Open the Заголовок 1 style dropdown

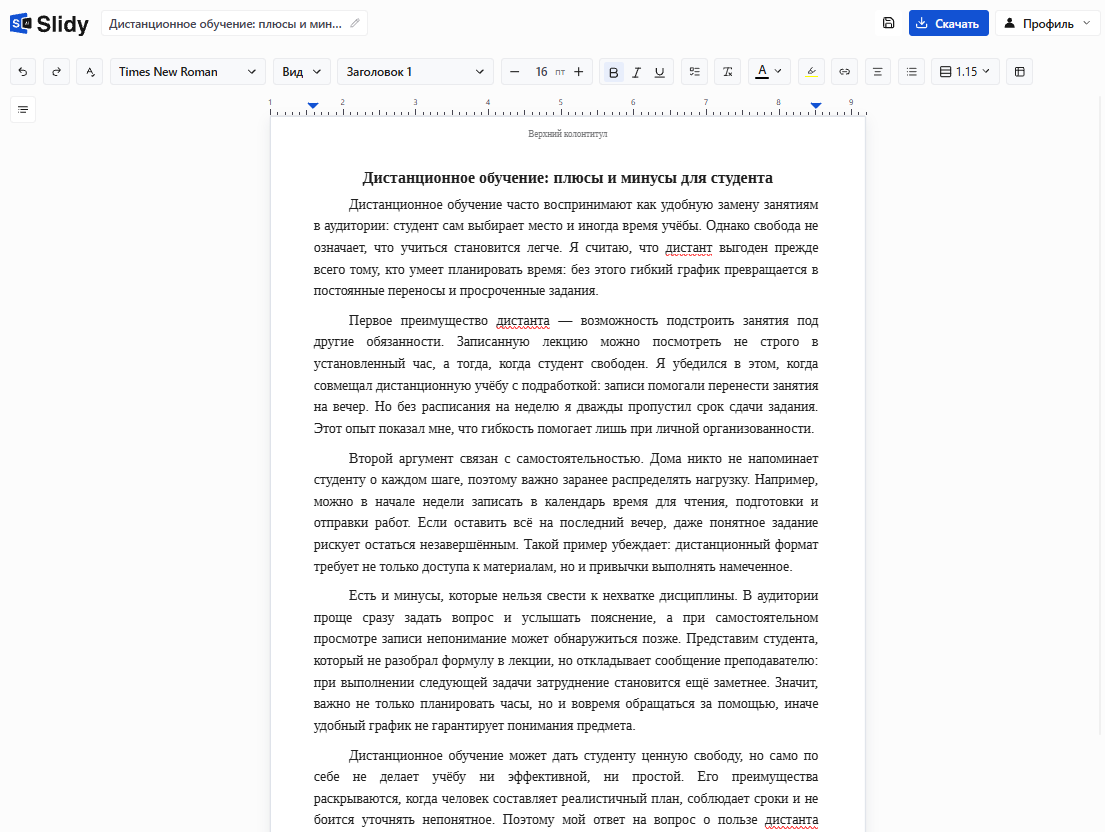click(415, 72)
